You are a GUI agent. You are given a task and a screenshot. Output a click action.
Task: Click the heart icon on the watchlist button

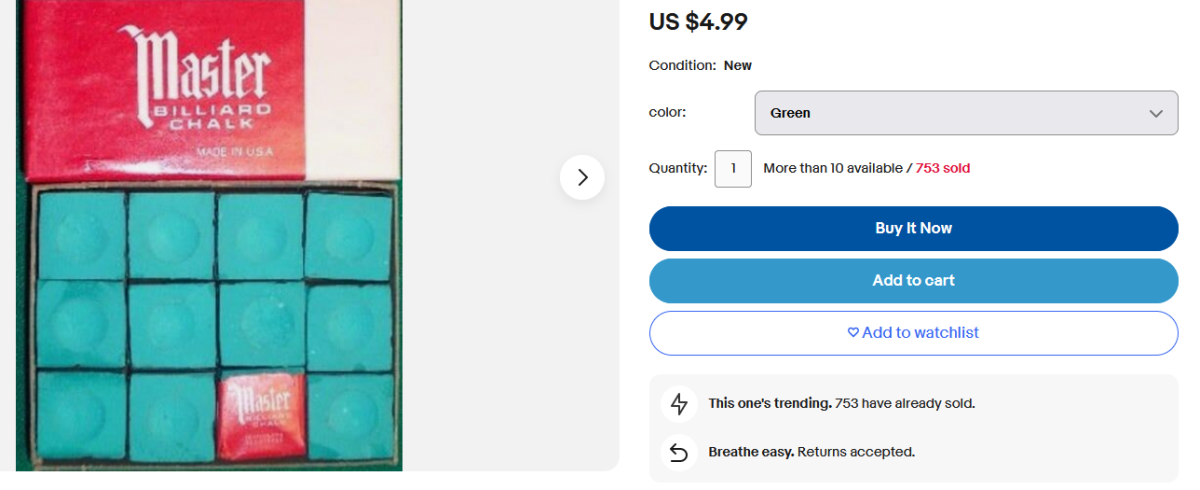coord(853,333)
